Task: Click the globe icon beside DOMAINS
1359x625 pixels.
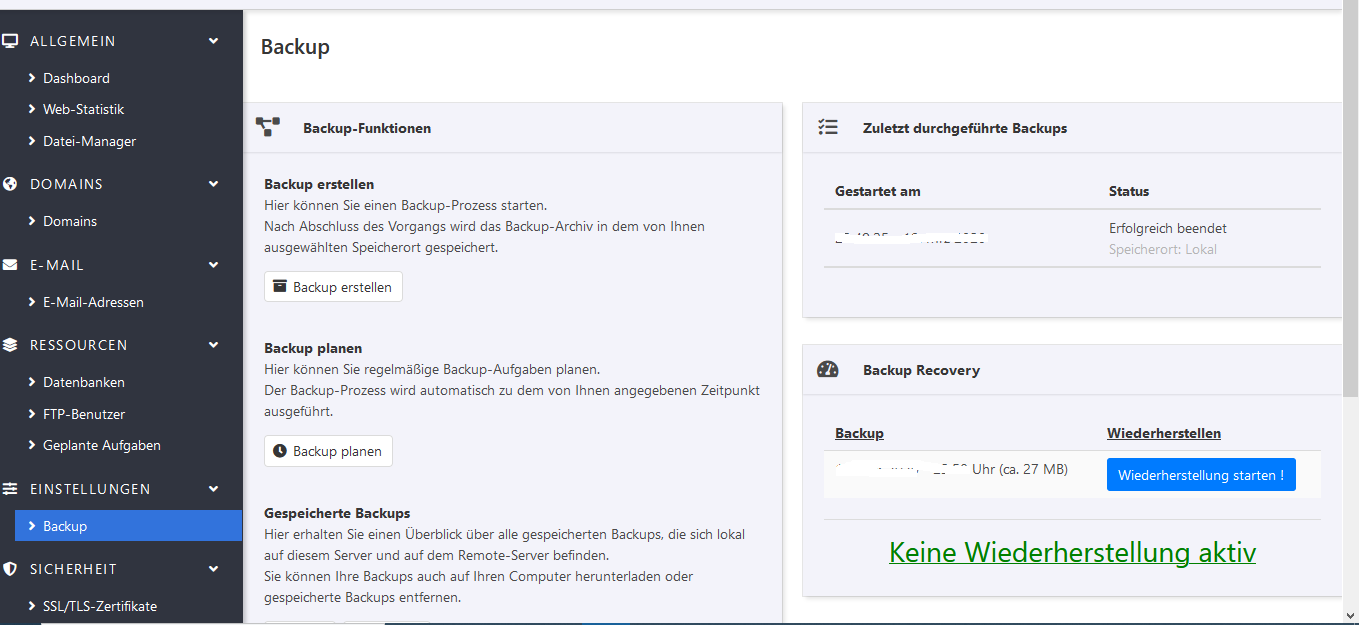Action: click(x=11, y=184)
